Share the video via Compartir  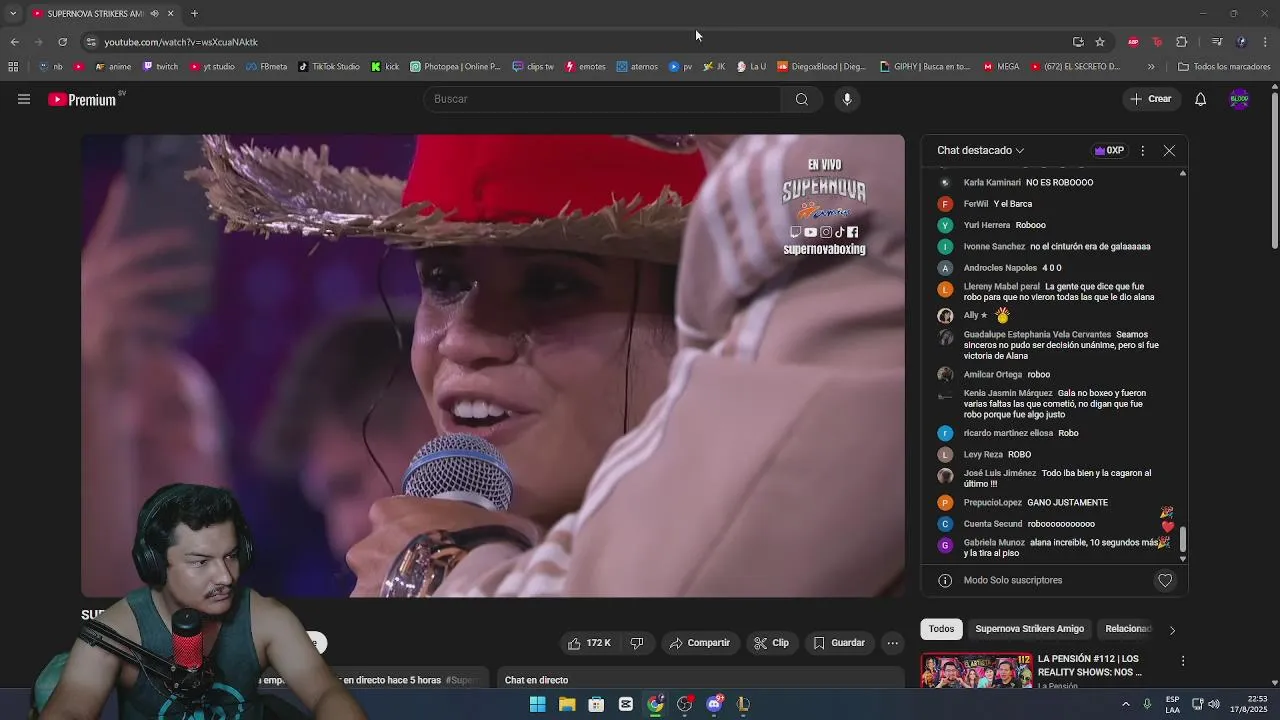pos(700,643)
